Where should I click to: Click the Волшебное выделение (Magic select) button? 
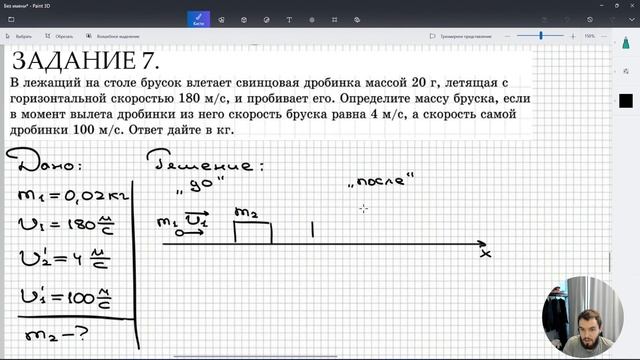pos(113,36)
